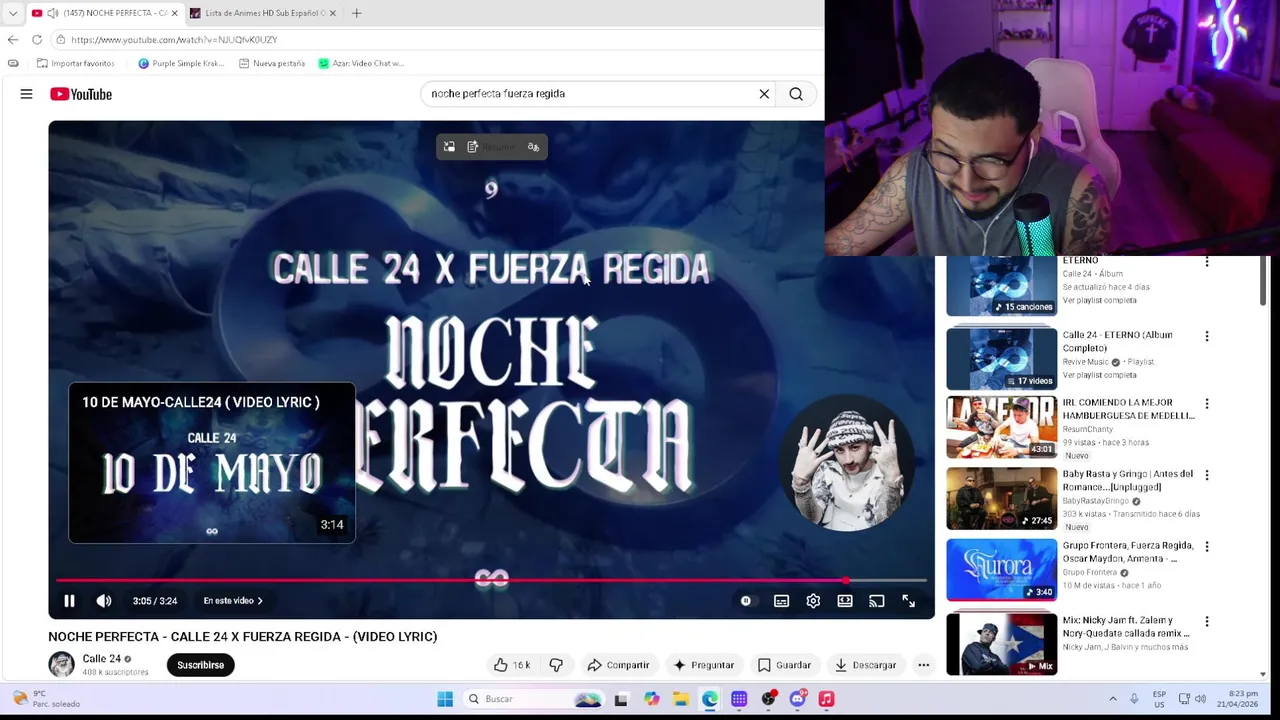This screenshot has width=1280, height=720.
Task: Close the NOCHE PERFECTA tab
Action: point(174,13)
